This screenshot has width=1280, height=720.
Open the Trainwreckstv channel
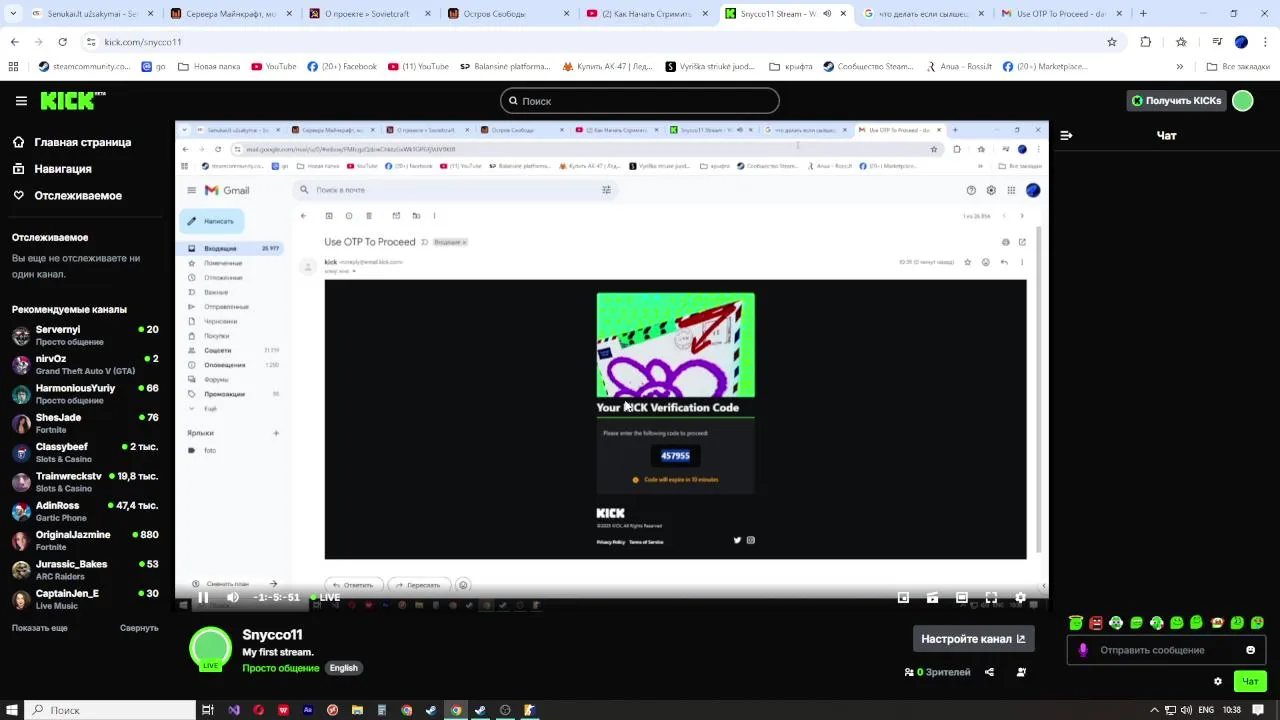tap(85, 482)
